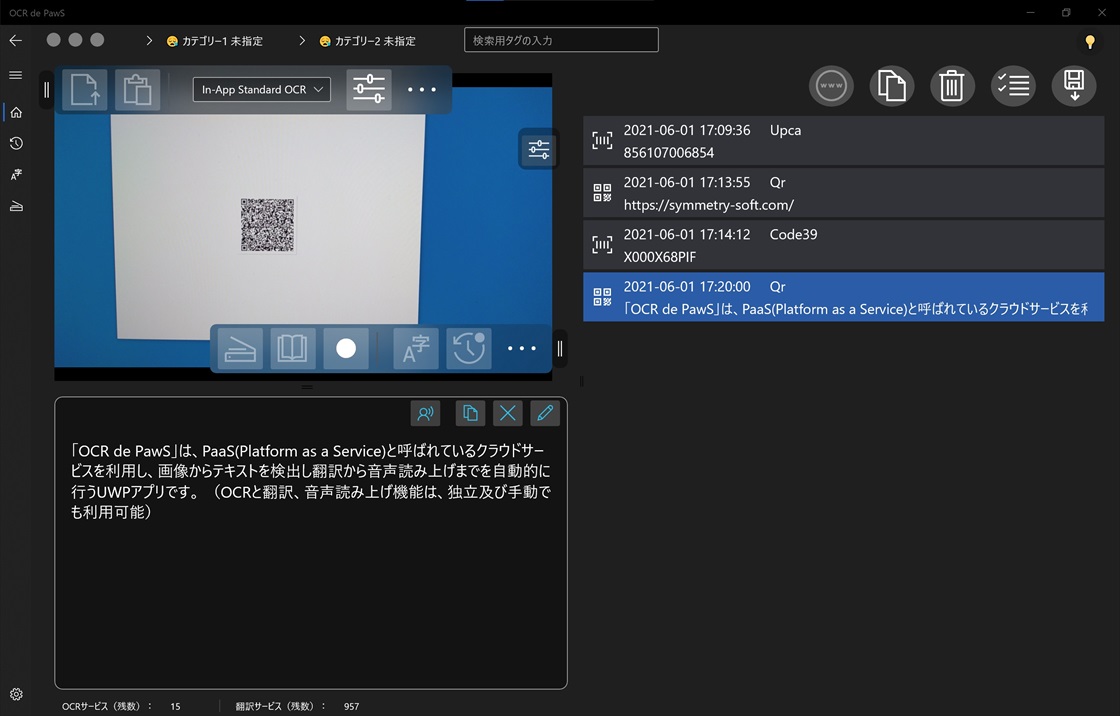Open the scanner page in sidebar
The image size is (1120, 716).
[16, 207]
